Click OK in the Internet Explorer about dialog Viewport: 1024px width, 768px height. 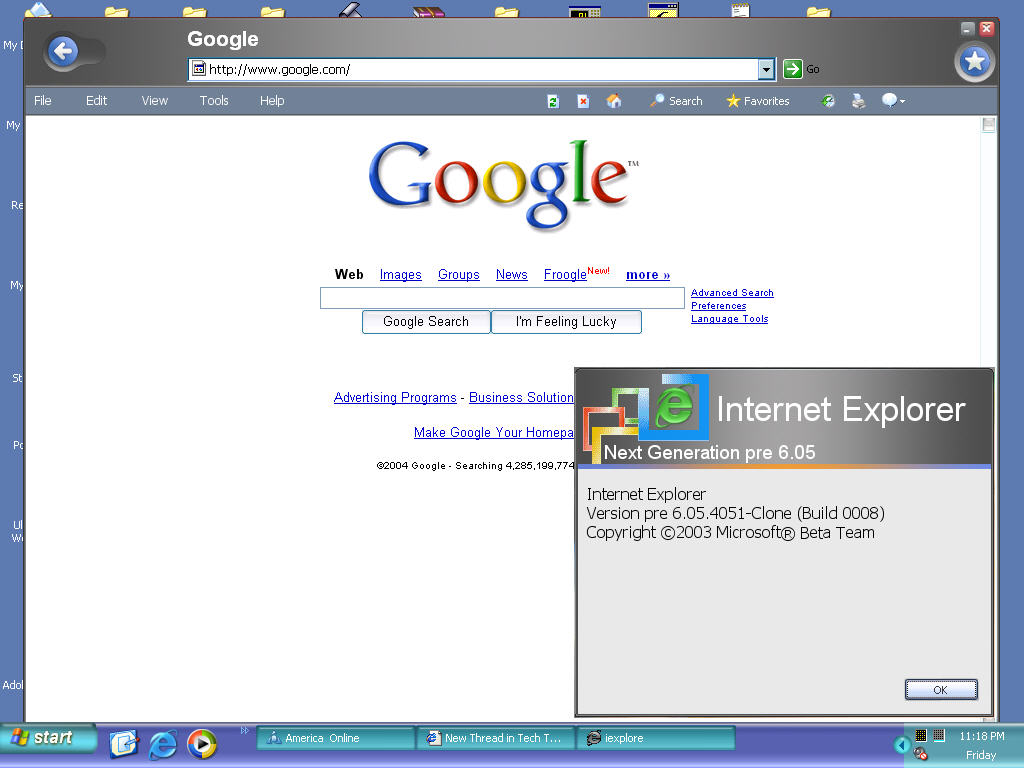(940, 690)
